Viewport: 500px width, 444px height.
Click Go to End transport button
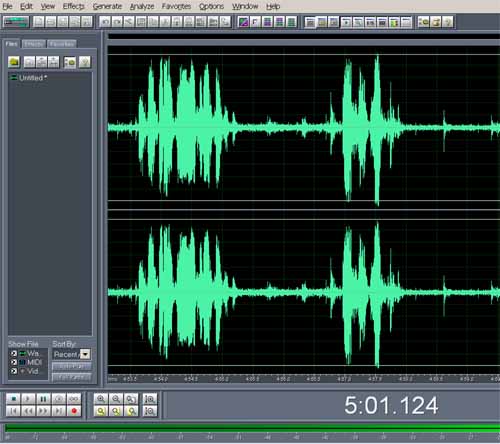coord(59,411)
